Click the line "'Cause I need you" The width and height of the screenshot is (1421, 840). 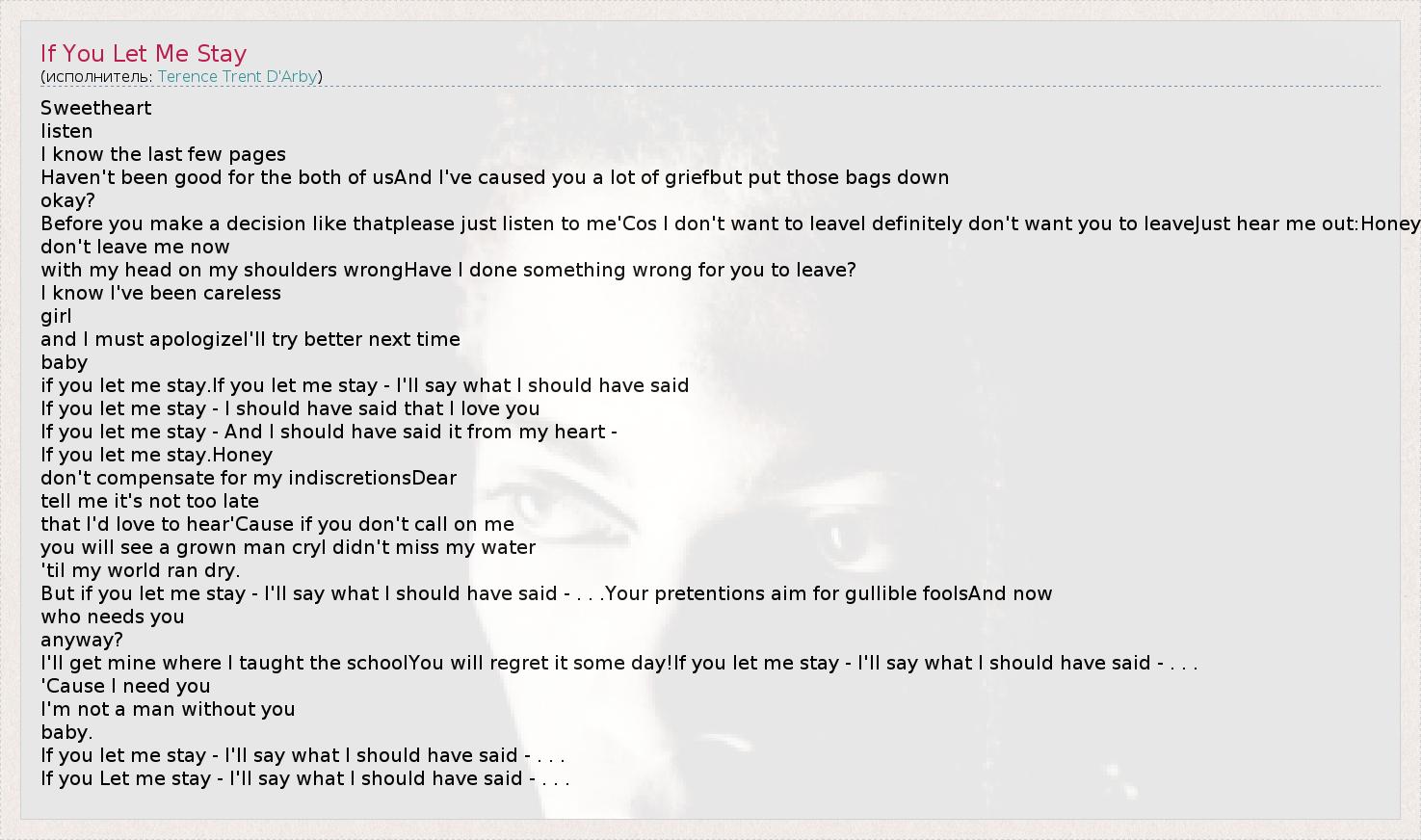point(125,686)
